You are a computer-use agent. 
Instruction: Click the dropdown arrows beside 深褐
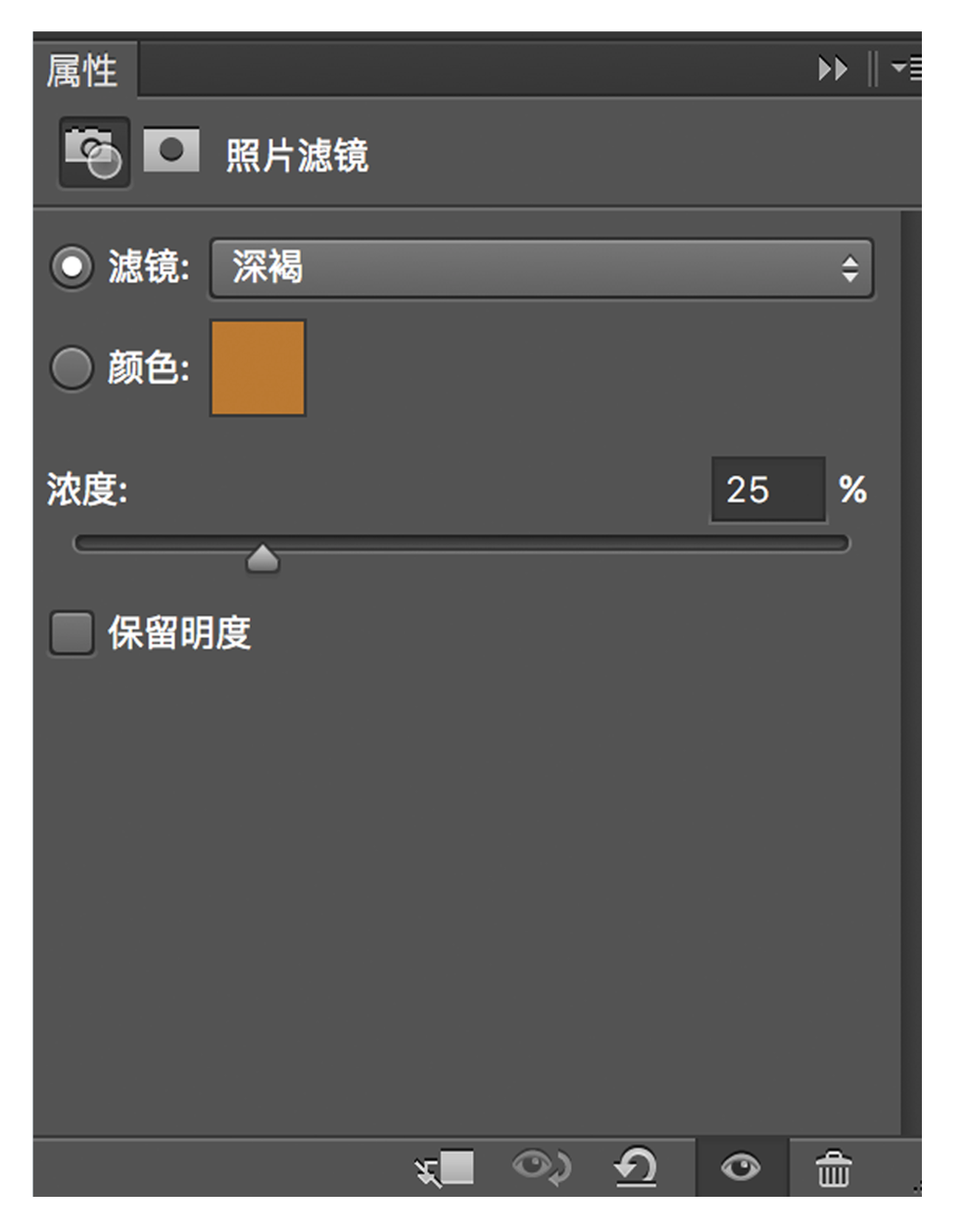849,267
